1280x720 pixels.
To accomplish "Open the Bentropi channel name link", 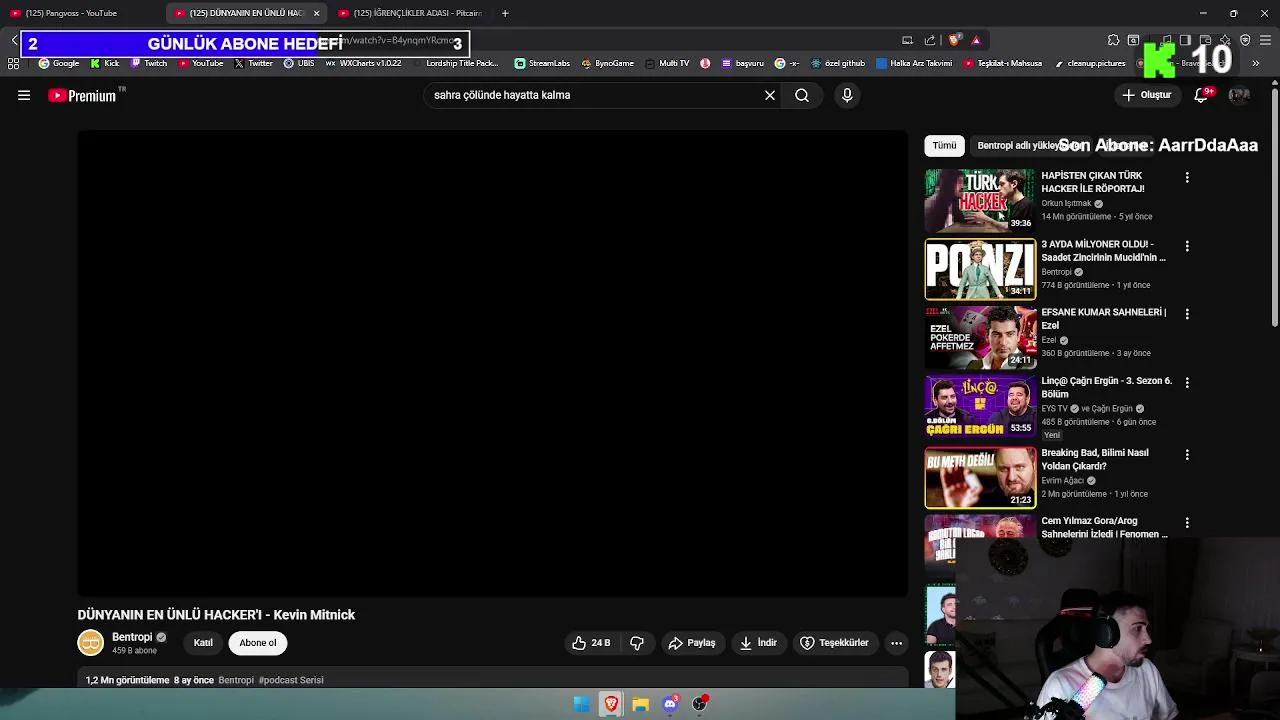I will tap(132, 637).
